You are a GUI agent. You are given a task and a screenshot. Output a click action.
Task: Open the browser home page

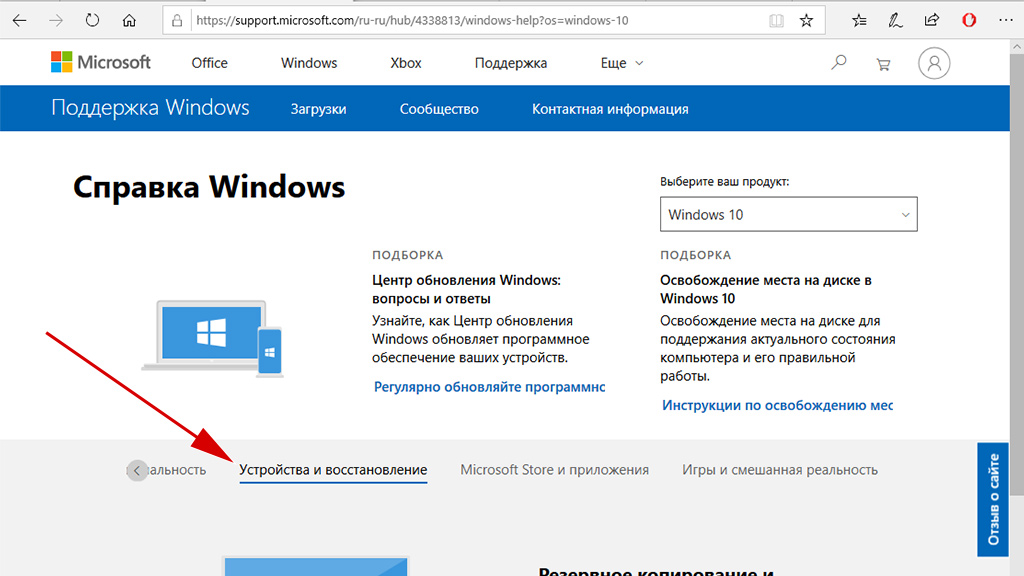[129, 20]
